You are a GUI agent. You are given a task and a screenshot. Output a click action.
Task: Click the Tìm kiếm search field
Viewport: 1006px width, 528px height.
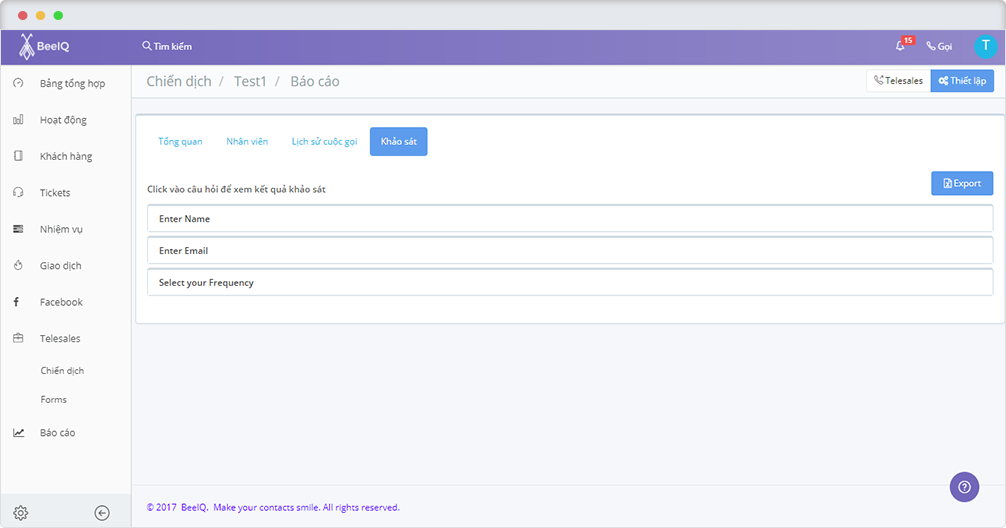pyautogui.click(x=168, y=46)
